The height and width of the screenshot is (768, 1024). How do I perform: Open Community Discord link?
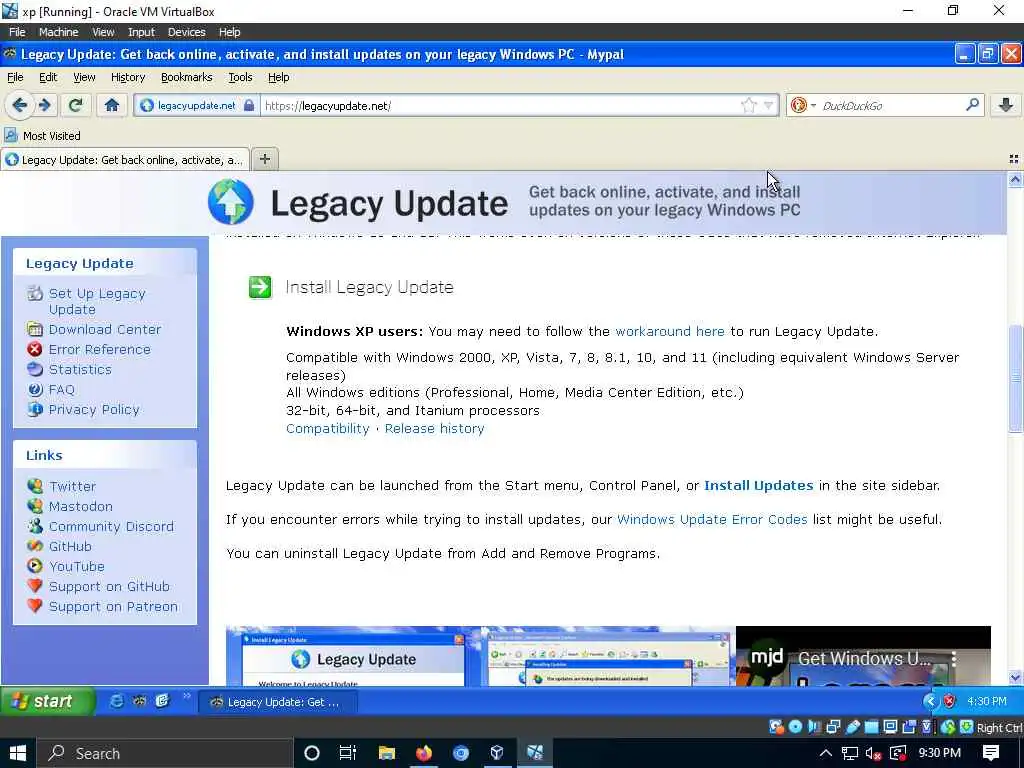point(111,526)
